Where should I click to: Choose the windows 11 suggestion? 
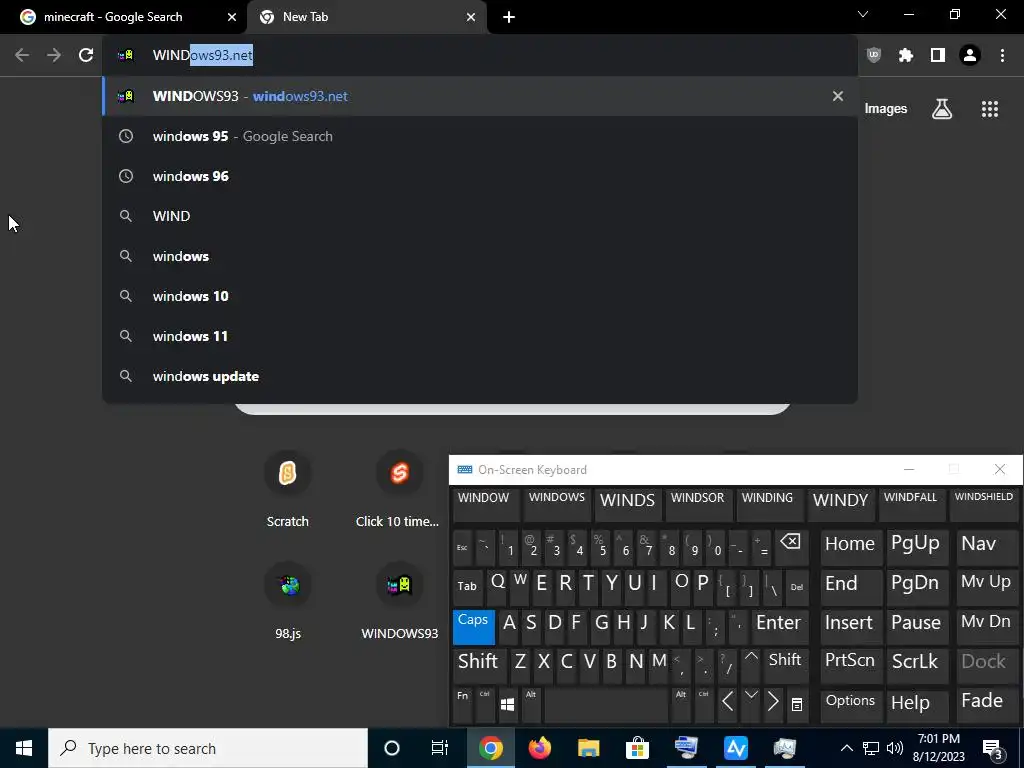point(480,336)
